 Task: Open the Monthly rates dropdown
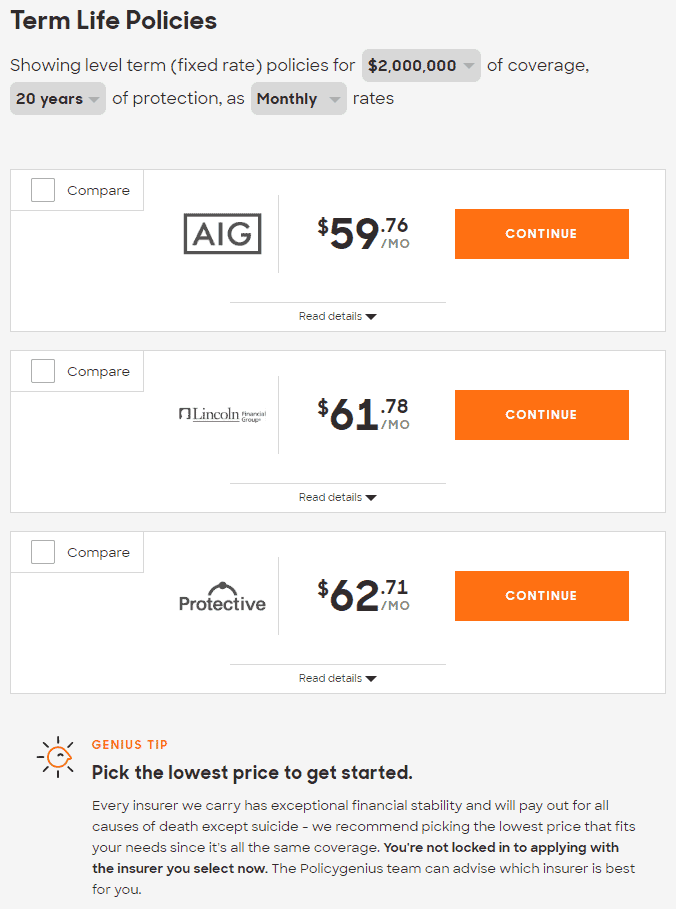tap(299, 99)
